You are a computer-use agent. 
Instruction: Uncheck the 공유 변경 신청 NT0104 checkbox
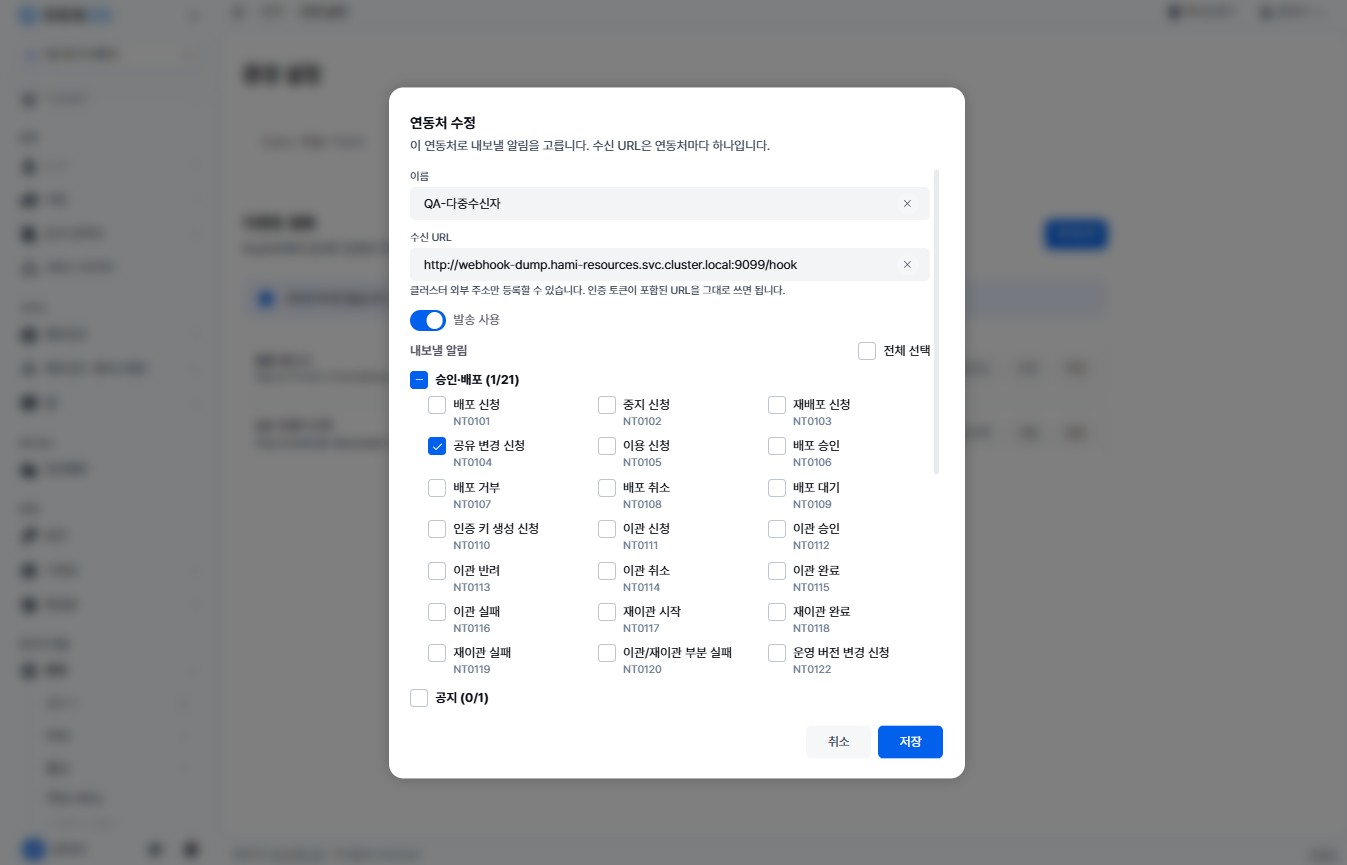click(437, 446)
